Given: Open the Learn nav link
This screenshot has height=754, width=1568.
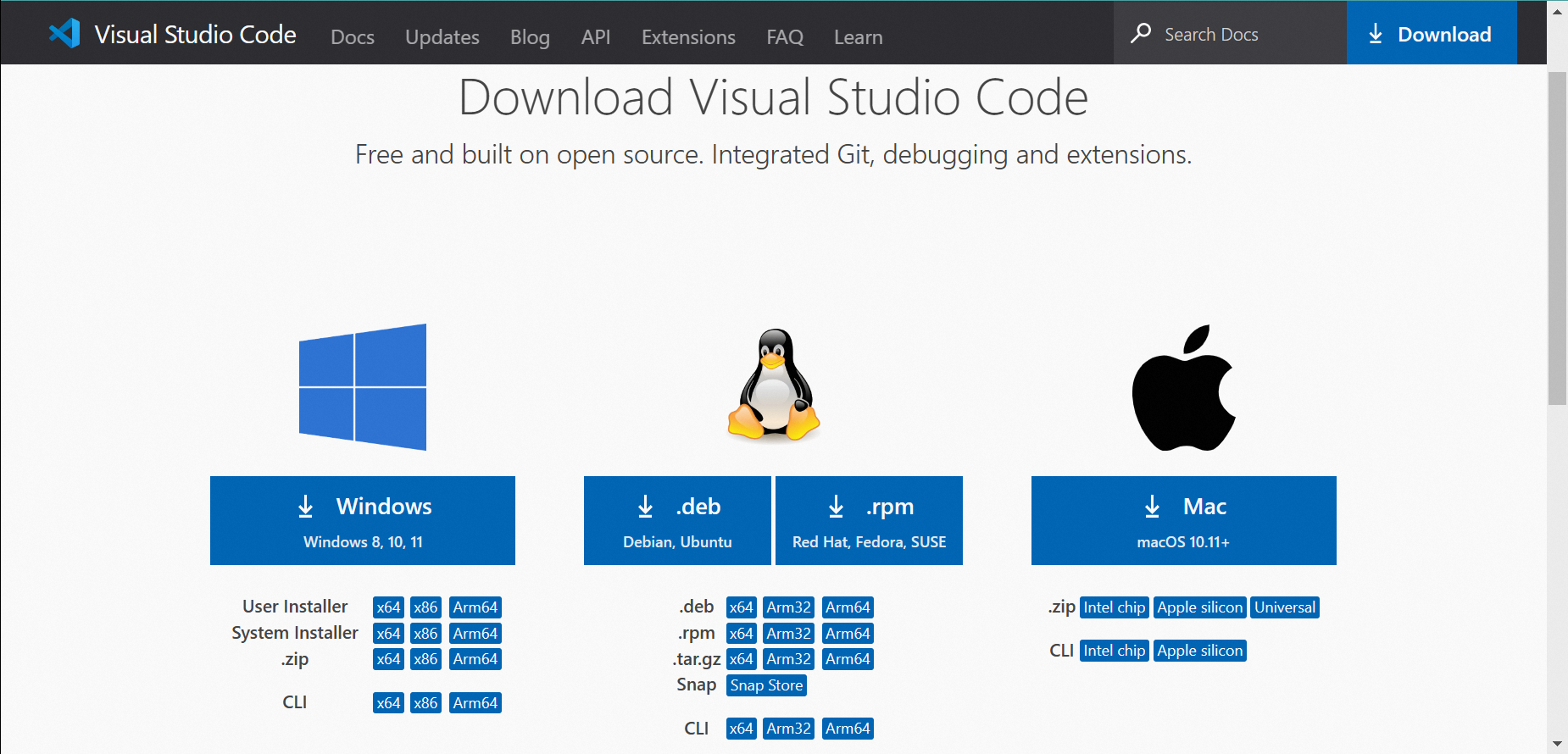Looking at the screenshot, I should coord(859,37).
